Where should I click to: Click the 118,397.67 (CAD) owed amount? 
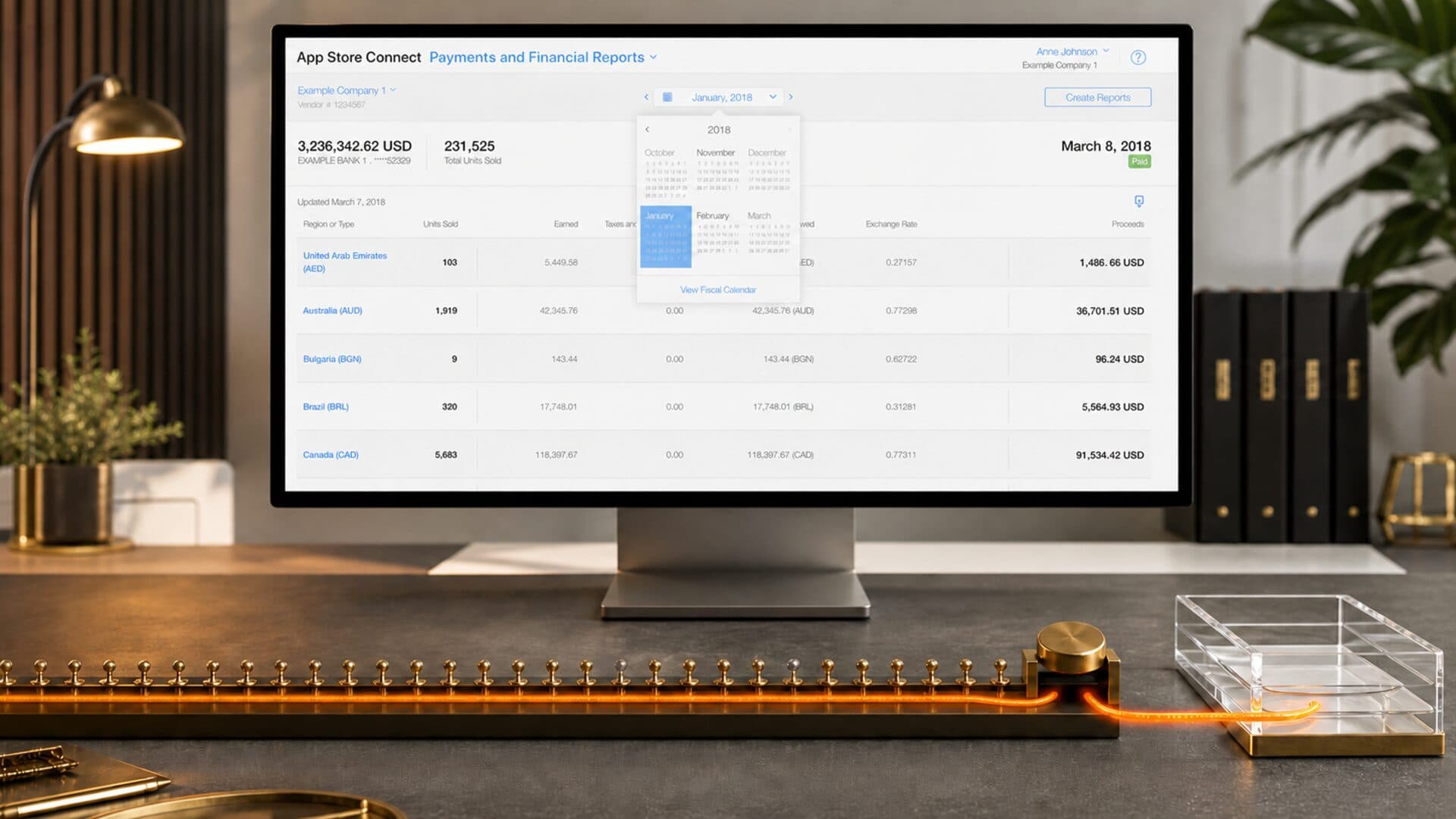(x=780, y=455)
